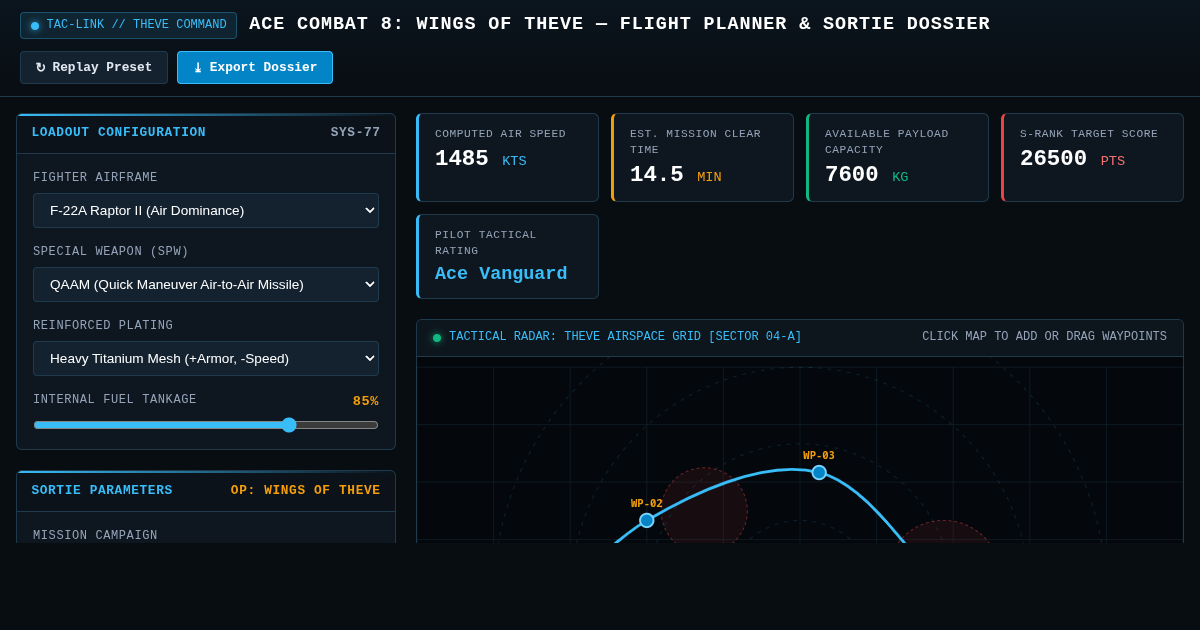Viewport: 1200px width, 630px height.
Task: Click the Ace Vanguard pilot rating
Action: point(501,274)
